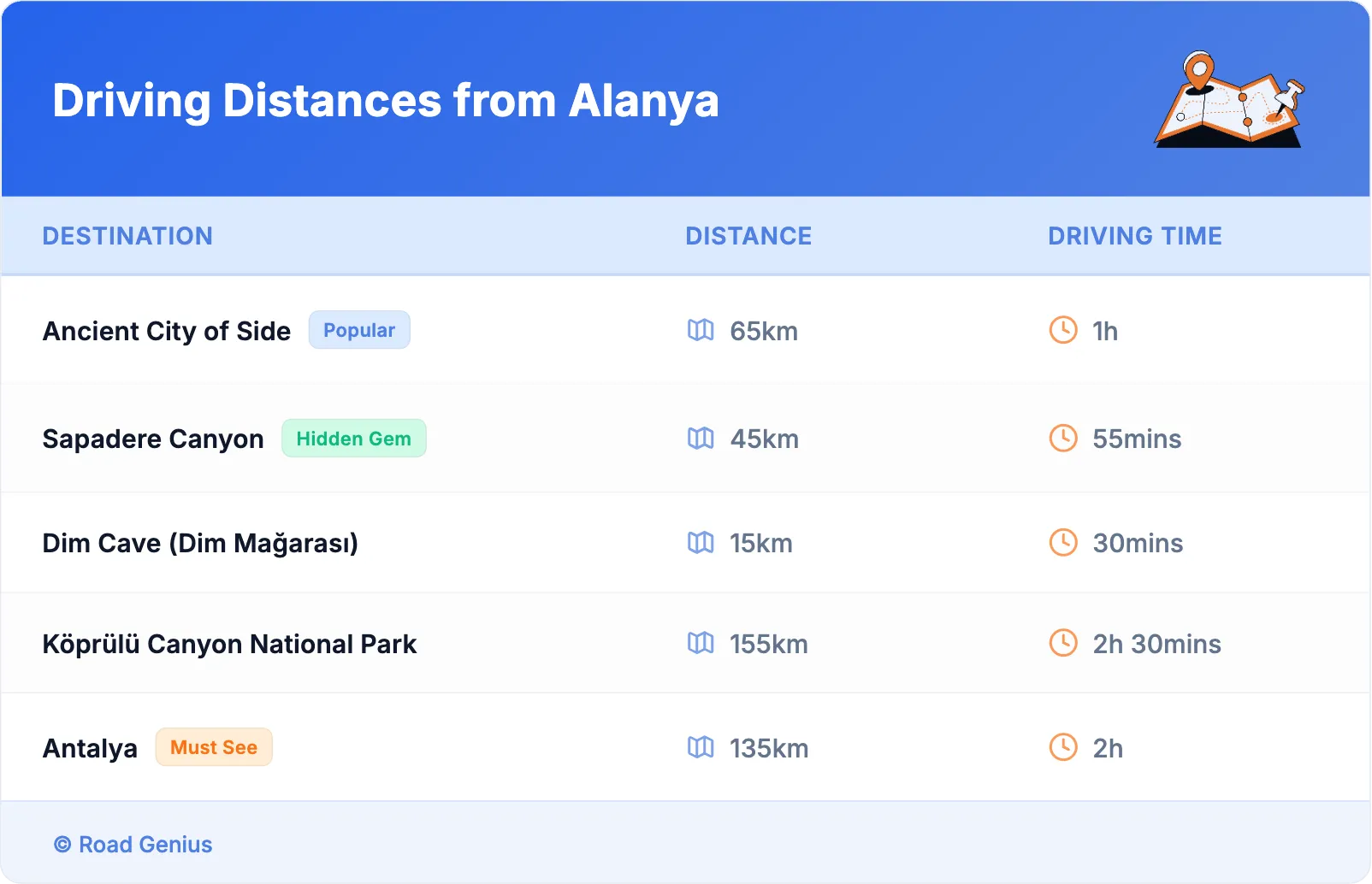This screenshot has width=1372, height=884.
Task: Click the map icon beside 65km
Action: pyautogui.click(x=701, y=330)
